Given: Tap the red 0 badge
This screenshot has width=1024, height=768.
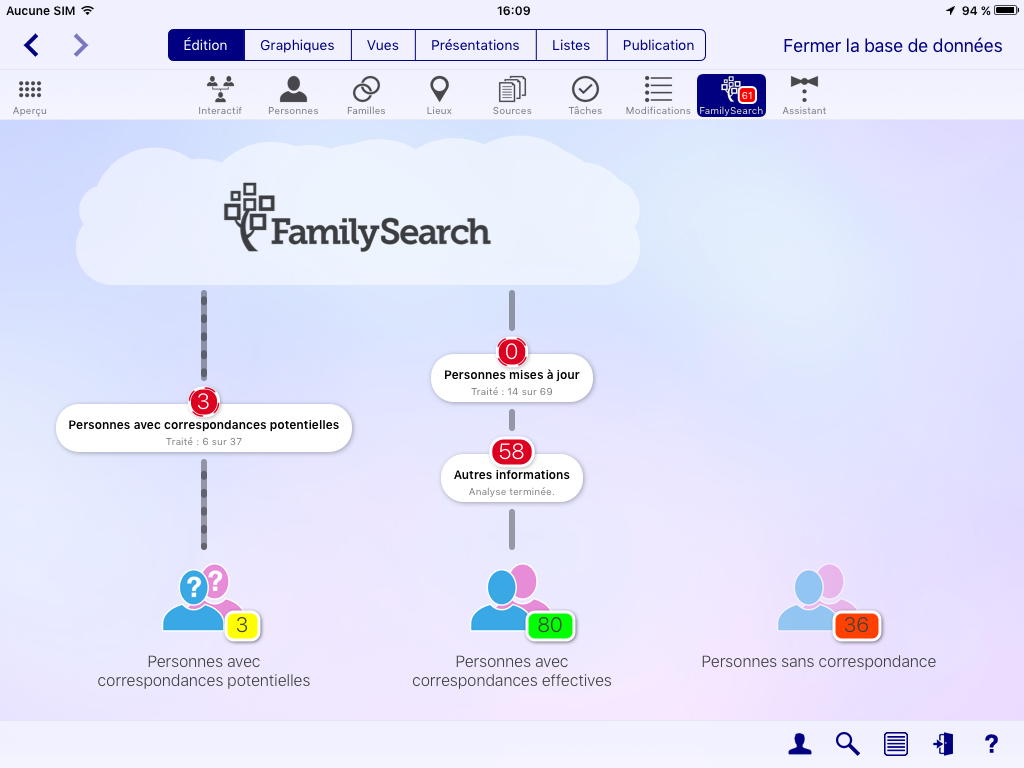Looking at the screenshot, I should coord(512,351).
